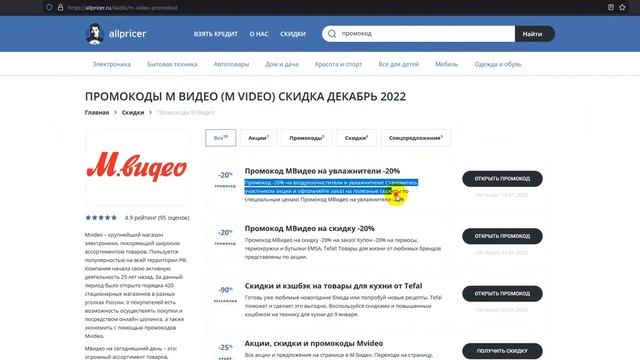Click the Промокоды М Видео breadcrumb text
640x360 pixels.
[186, 112]
